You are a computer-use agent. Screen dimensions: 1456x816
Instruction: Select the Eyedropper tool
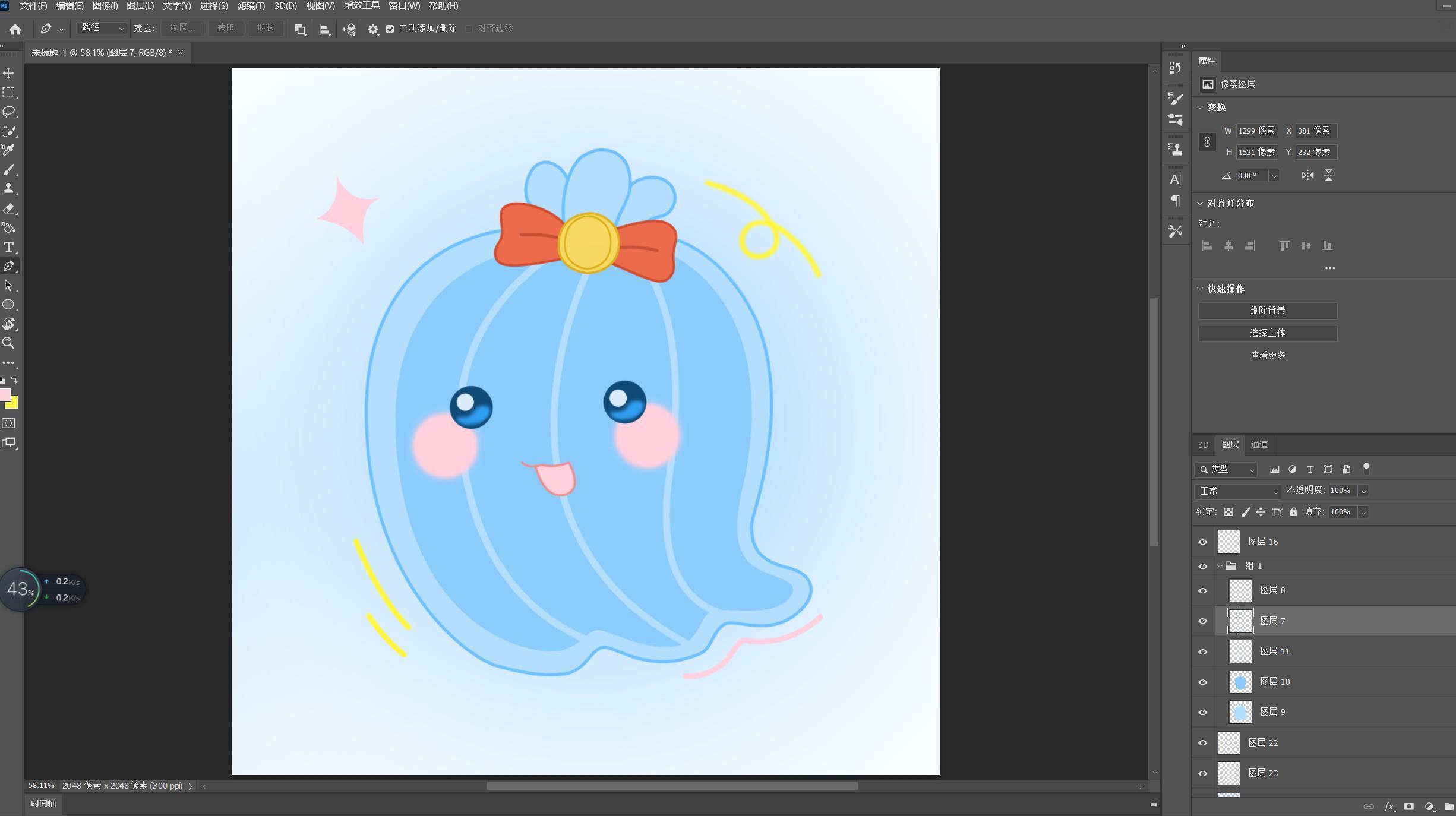(x=9, y=150)
